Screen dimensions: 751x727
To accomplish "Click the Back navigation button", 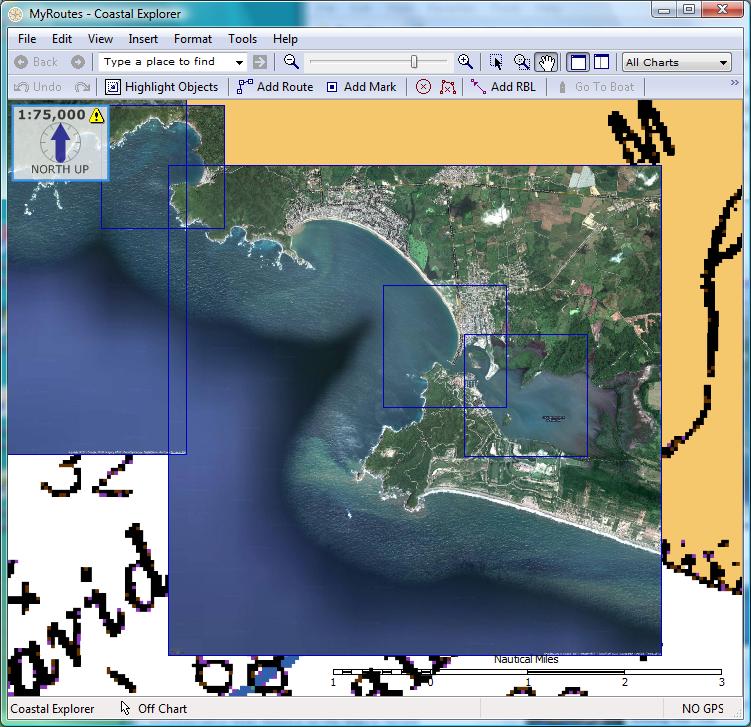I will (x=36, y=62).
